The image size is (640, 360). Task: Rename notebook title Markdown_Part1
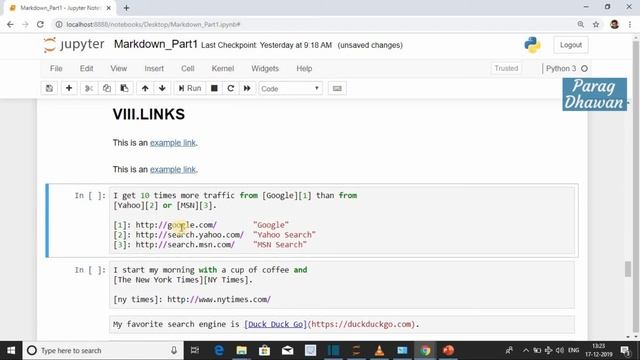click(156, 44)
